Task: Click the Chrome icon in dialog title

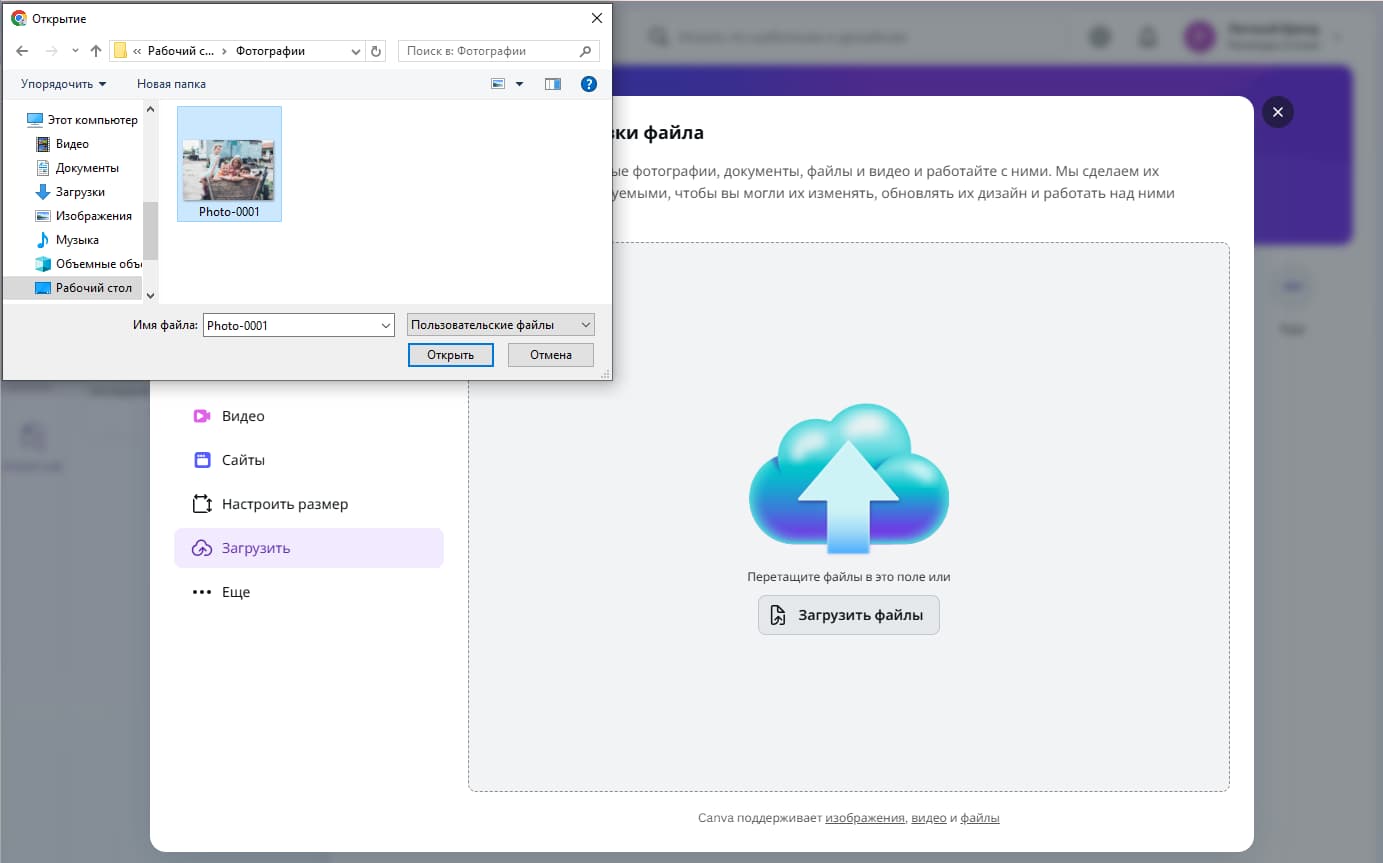Action: point(18,18)
